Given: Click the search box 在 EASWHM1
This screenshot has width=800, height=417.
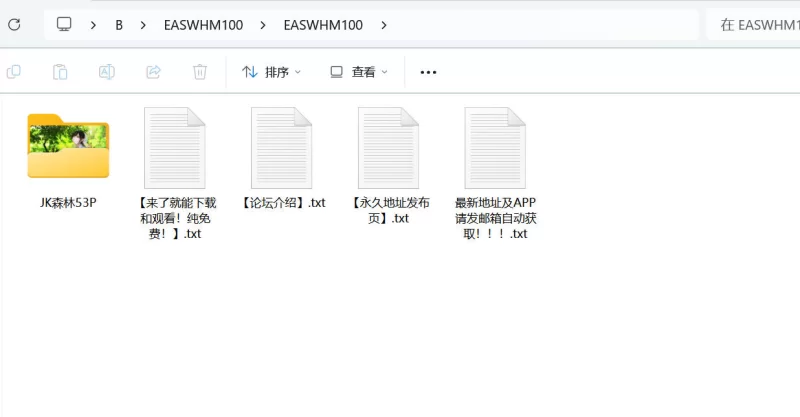Looking at the screenshot, I should (753, 24).
